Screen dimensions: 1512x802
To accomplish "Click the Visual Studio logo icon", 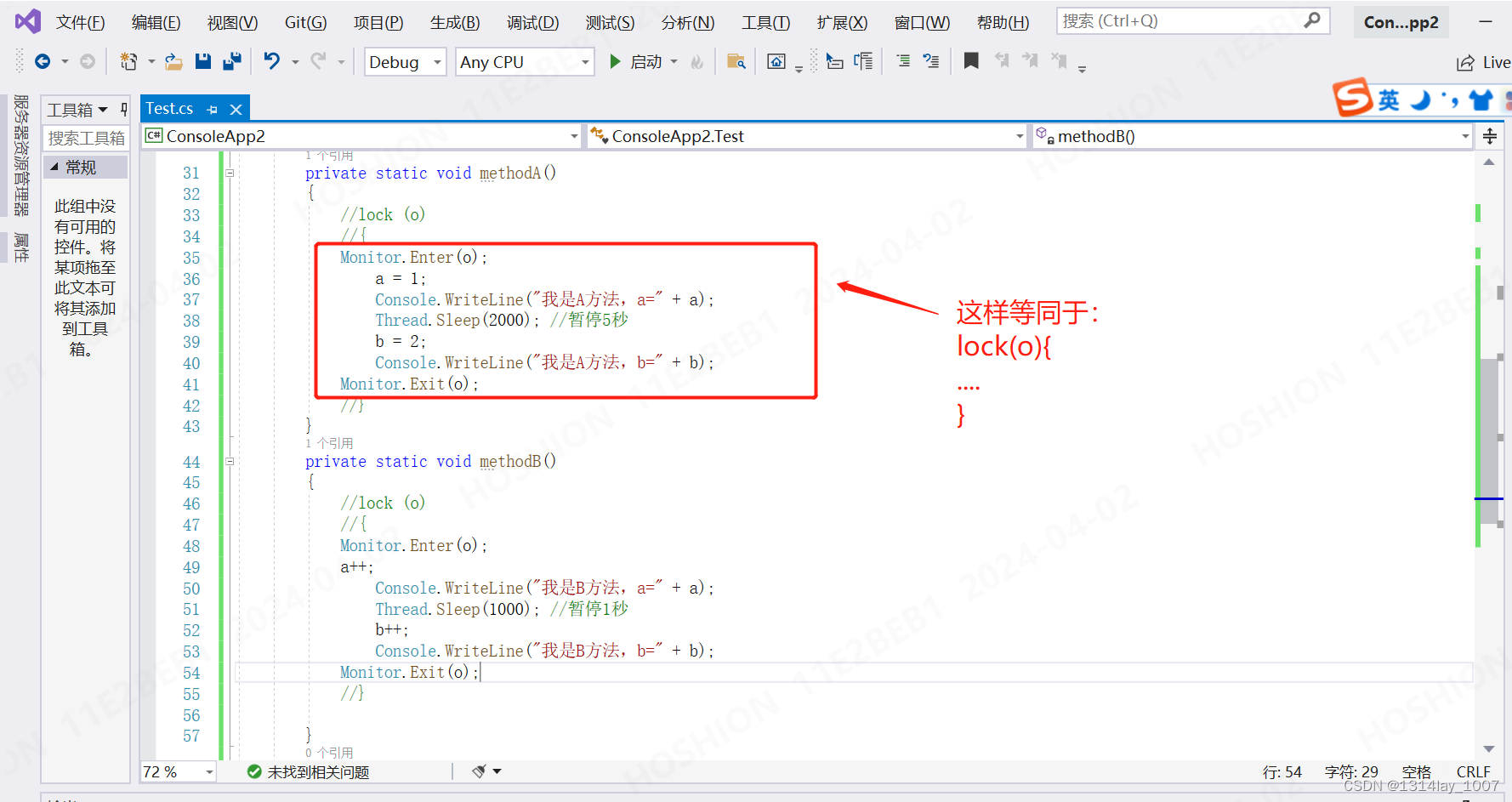I will click(28, 21).
